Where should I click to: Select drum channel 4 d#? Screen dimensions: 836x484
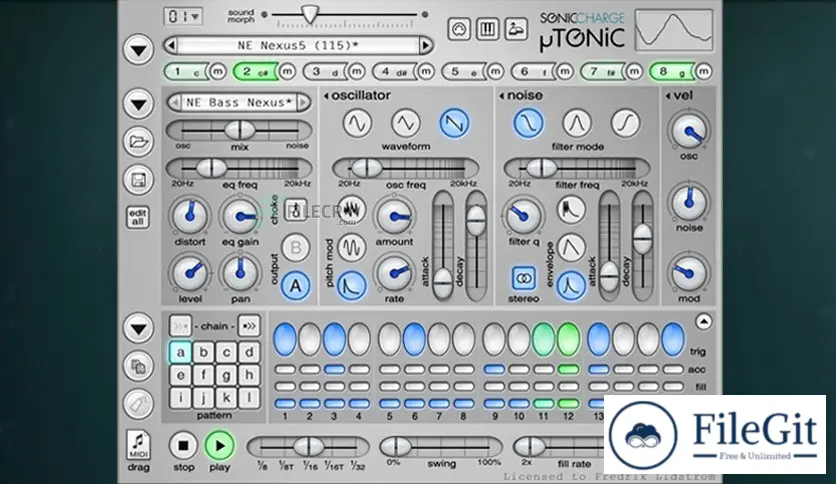click(395, 71)
